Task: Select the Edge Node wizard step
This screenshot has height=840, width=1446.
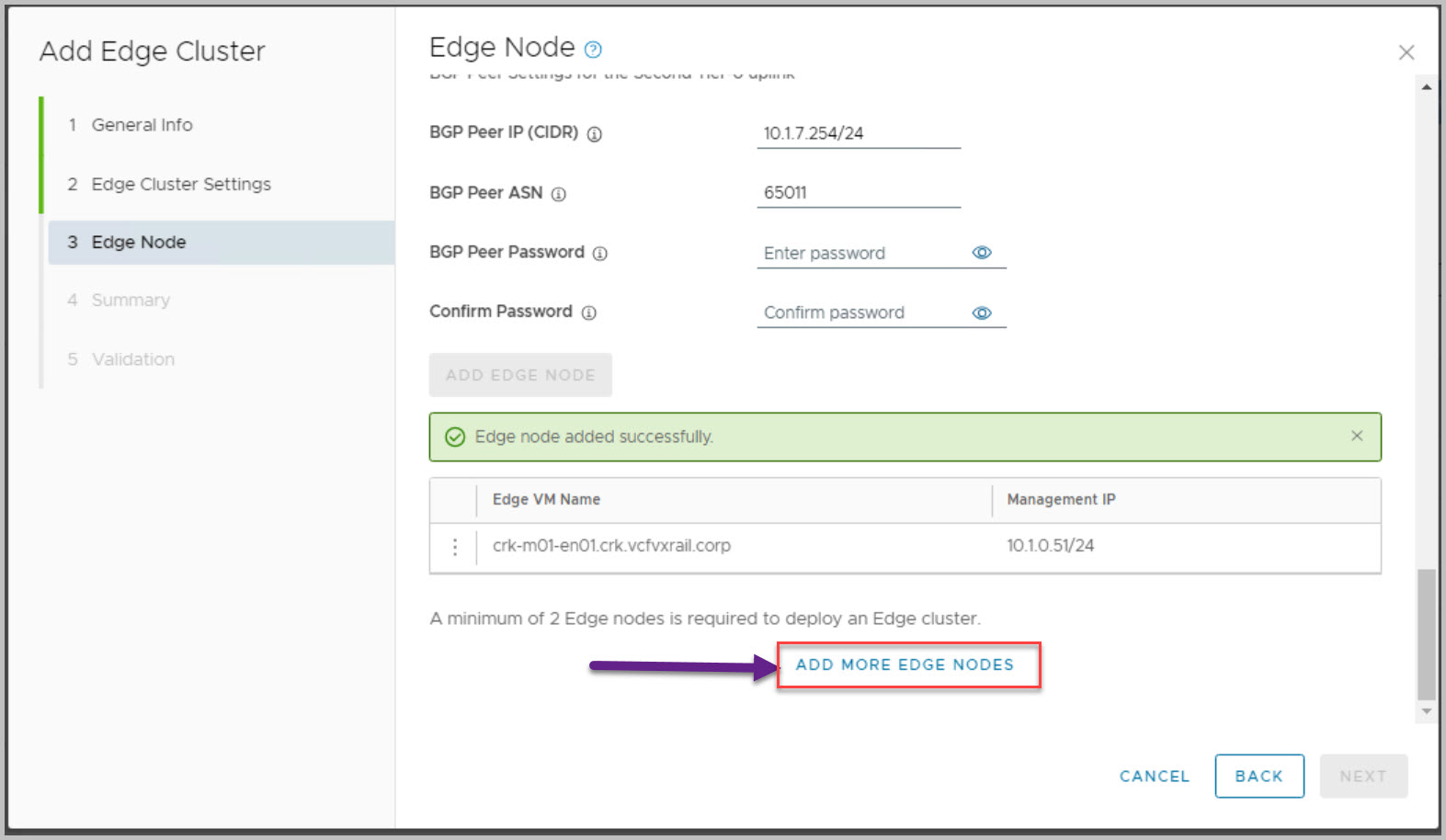Action: click(139, 243)
